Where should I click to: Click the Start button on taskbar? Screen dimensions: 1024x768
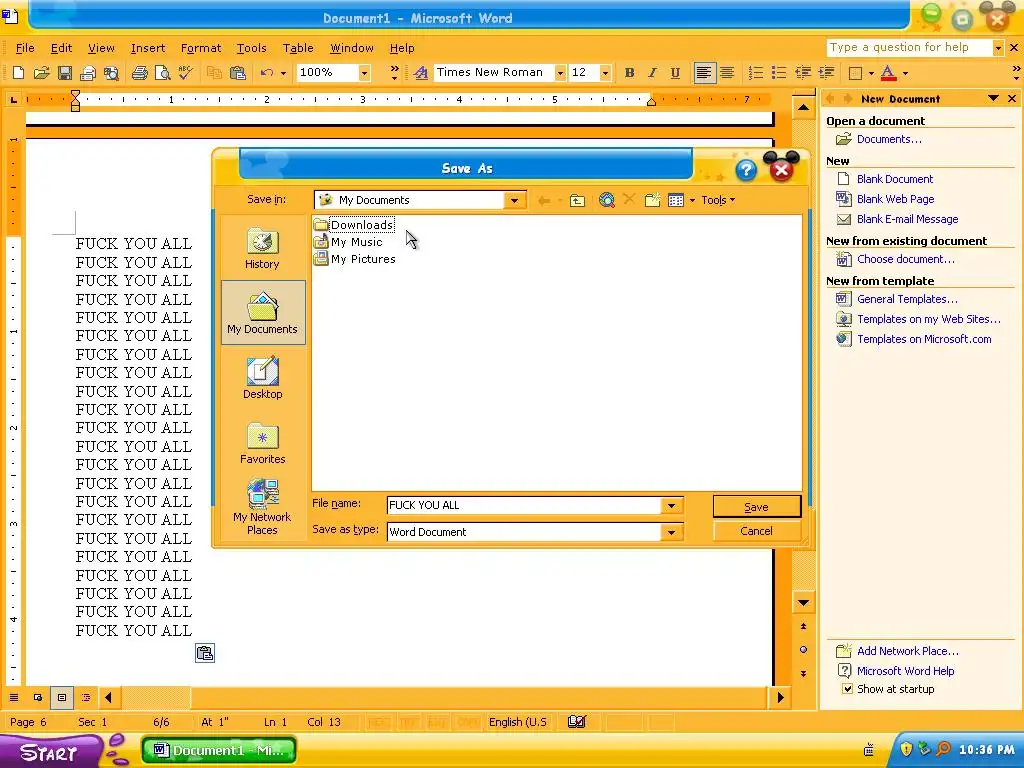pos(50,752)
